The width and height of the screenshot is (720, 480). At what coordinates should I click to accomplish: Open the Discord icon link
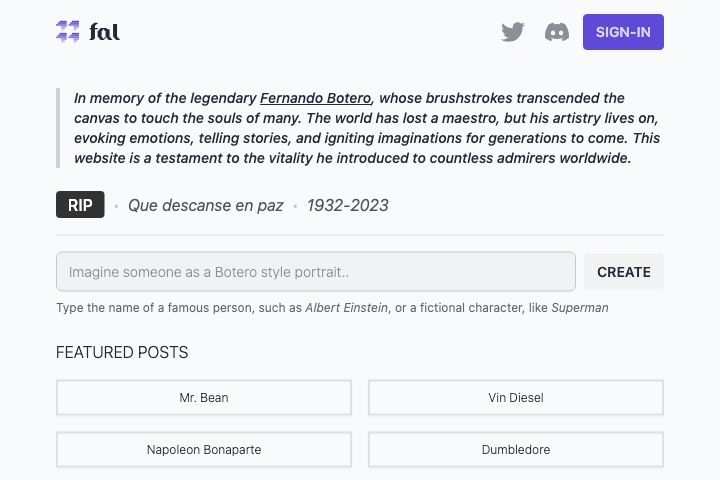tap(557, 32)
